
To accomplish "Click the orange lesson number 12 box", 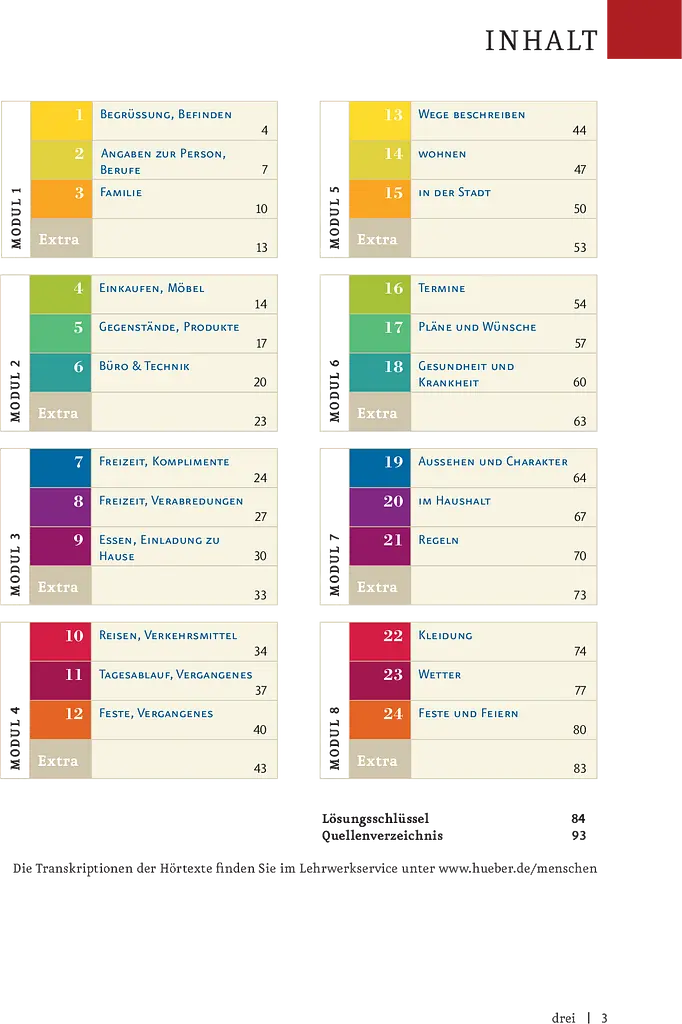I will click(61, 720).
